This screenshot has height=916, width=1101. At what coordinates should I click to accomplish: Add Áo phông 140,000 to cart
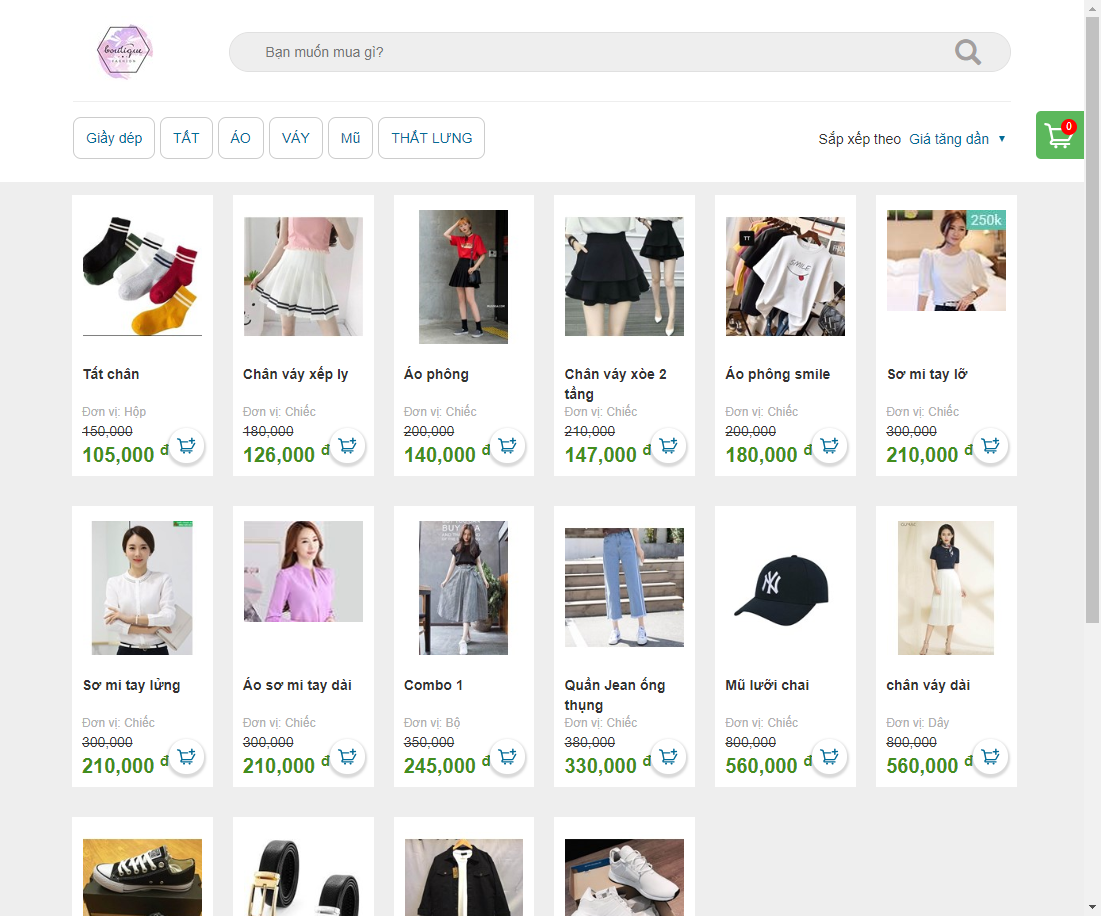[x=508, y=446]
